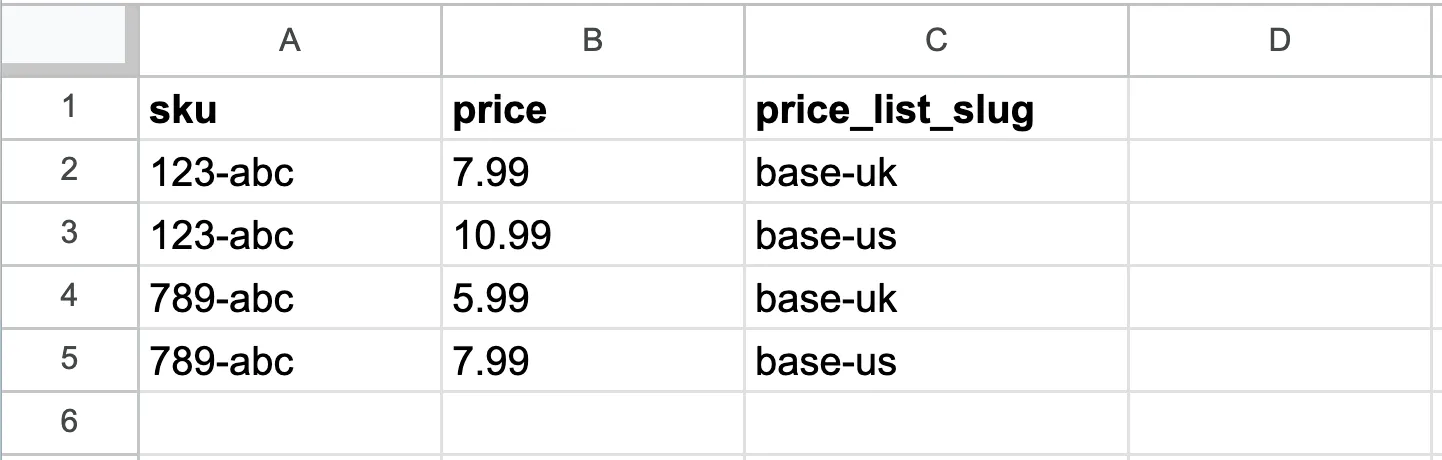1442x460 pixels.
Task: Select row 3 header
Action: pyautogui.click(x=69, y=234)
